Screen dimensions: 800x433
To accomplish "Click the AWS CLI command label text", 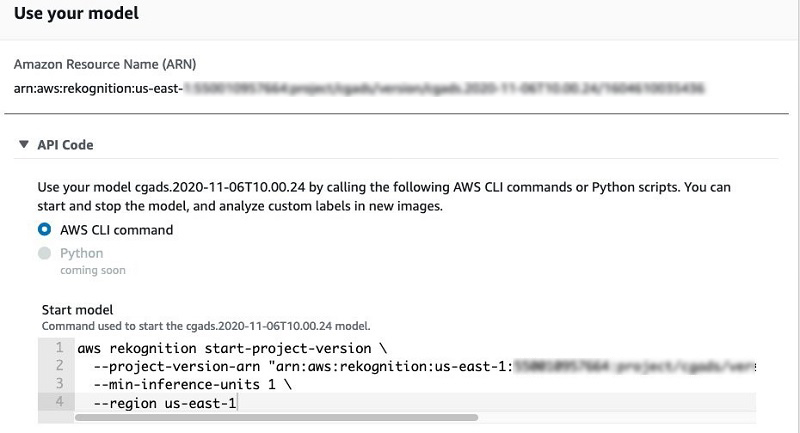I will (x=117, y=230).
